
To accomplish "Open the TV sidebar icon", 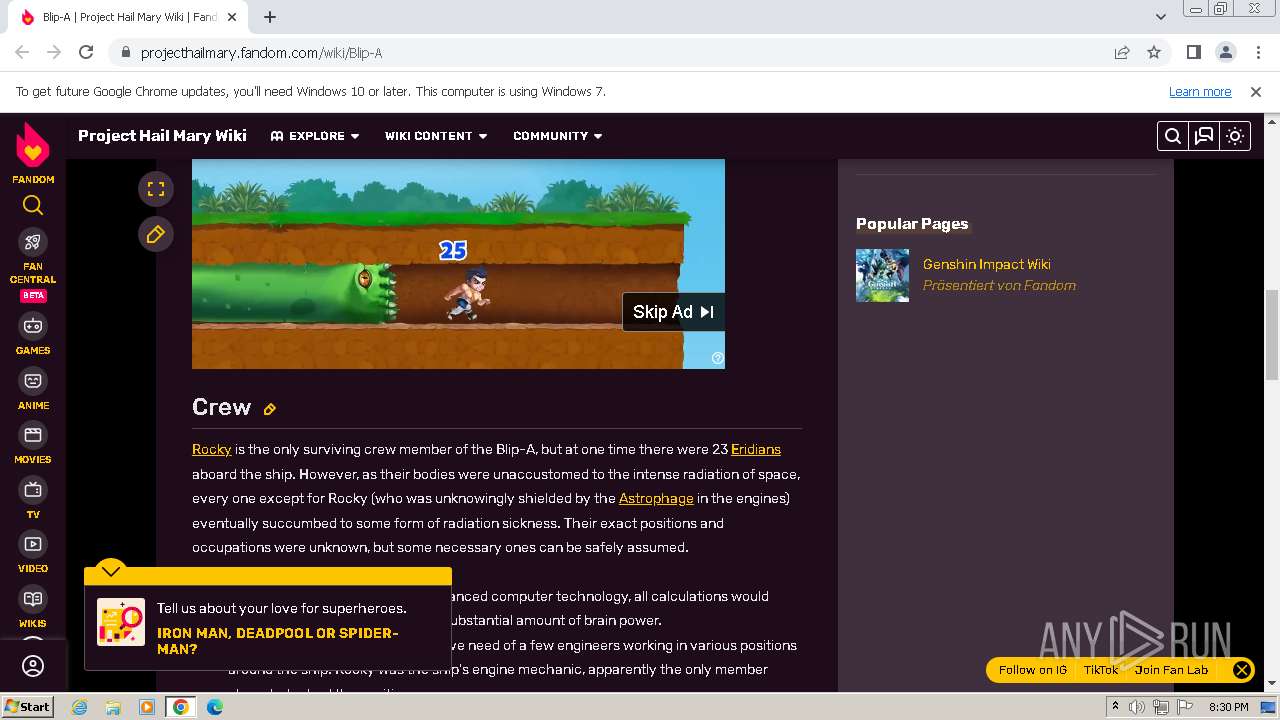I will coord(33,490).
